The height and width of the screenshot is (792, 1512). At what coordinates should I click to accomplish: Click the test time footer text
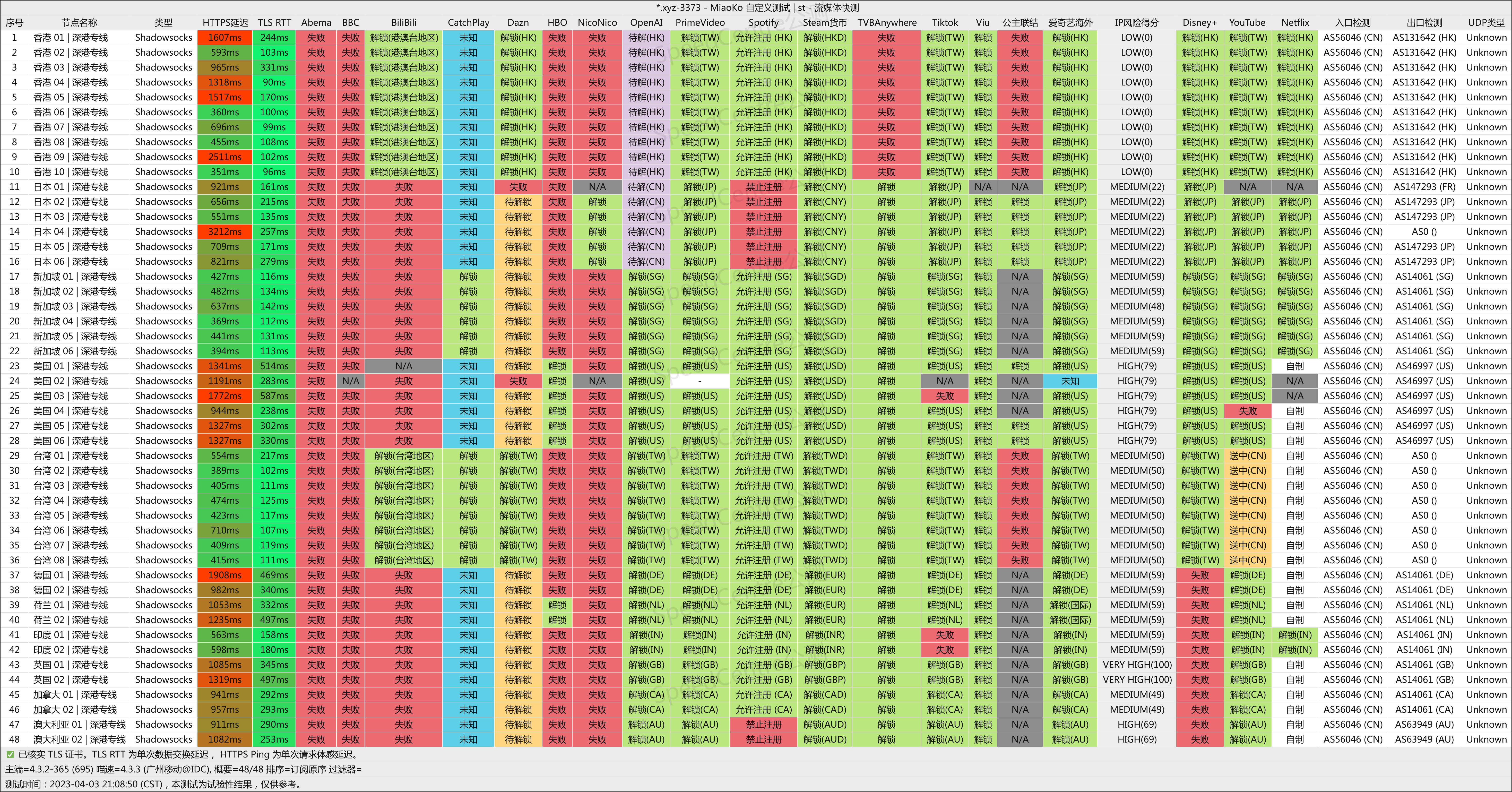click(x=153, y=784)
